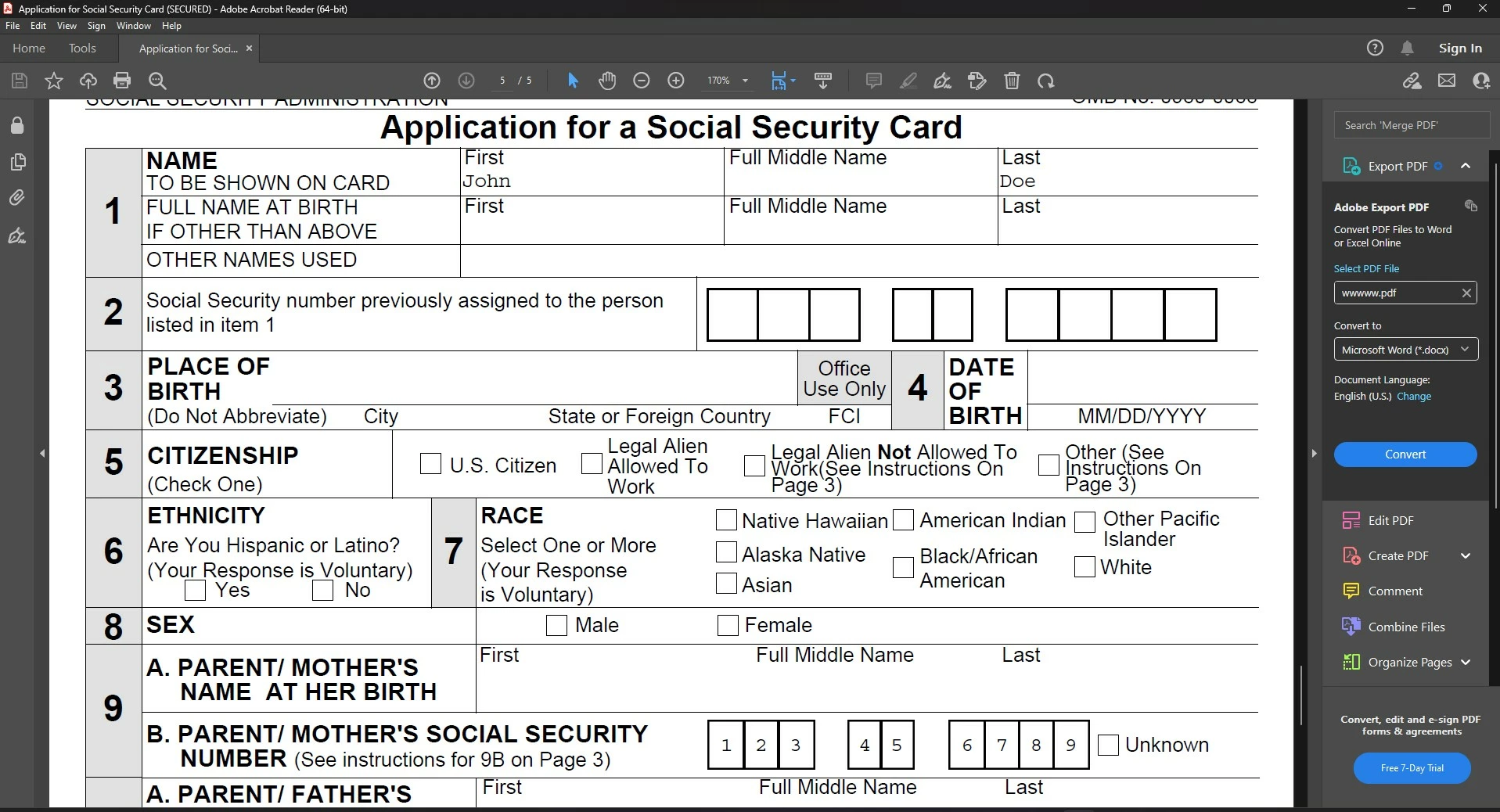Click the share with others person icon
Screen dimensions: 1500x812
click(x=1481, y=81)
